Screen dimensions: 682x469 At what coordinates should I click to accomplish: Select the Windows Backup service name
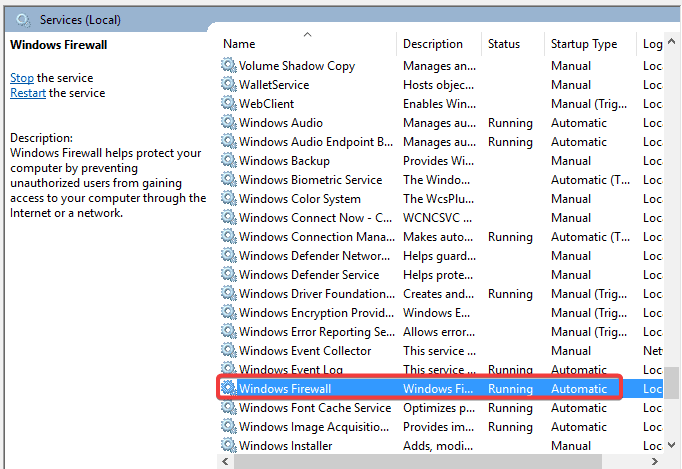[284, 161]
